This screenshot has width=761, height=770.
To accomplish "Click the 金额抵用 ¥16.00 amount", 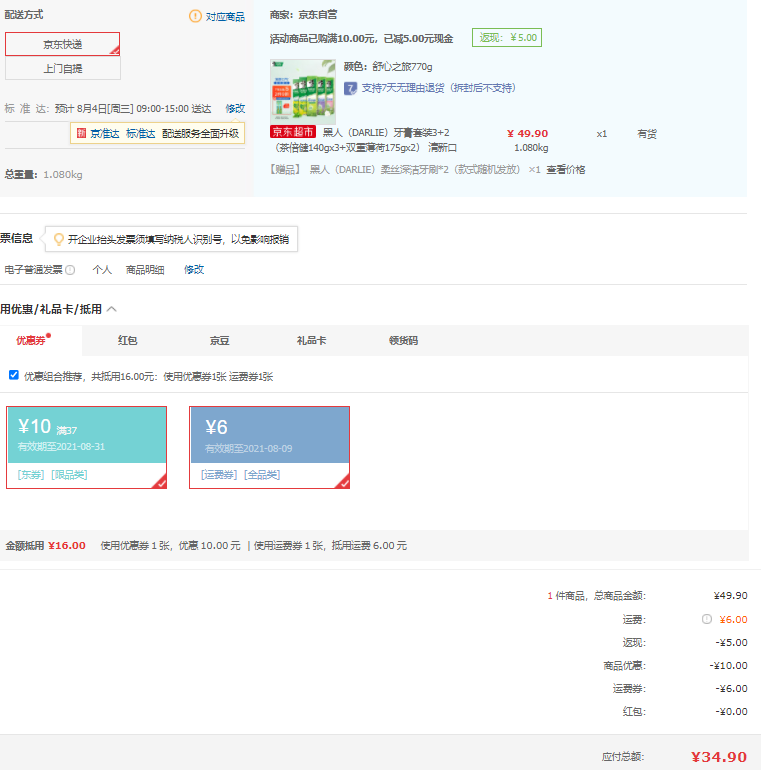I will pos(67,546).
